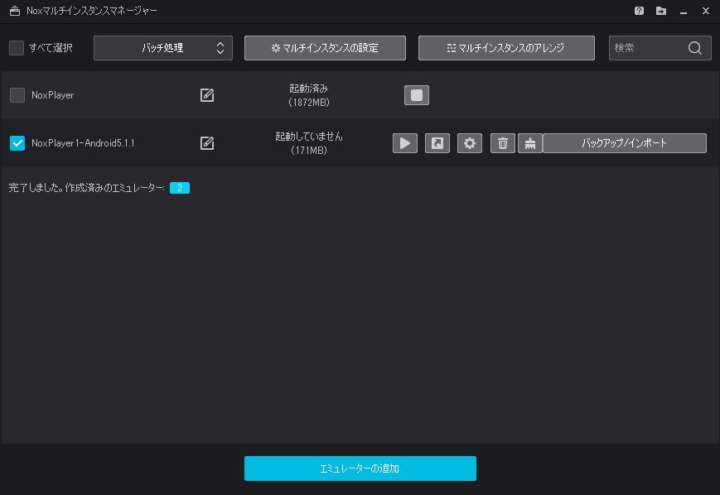Image resolution: width=720 pixels, height=495 pixels.
Task: Click the 起動していません (171MB) status text
Action: tap(309, 143)
